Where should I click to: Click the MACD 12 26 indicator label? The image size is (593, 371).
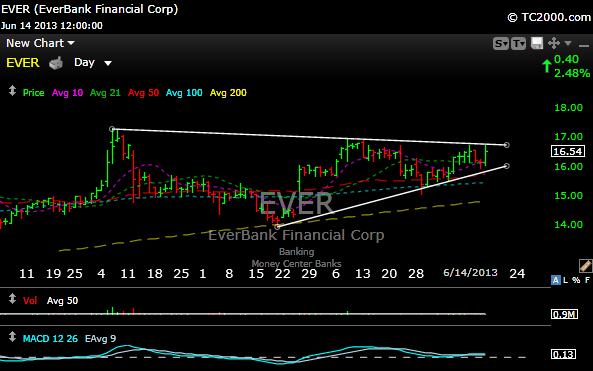(x=50, y=338)
